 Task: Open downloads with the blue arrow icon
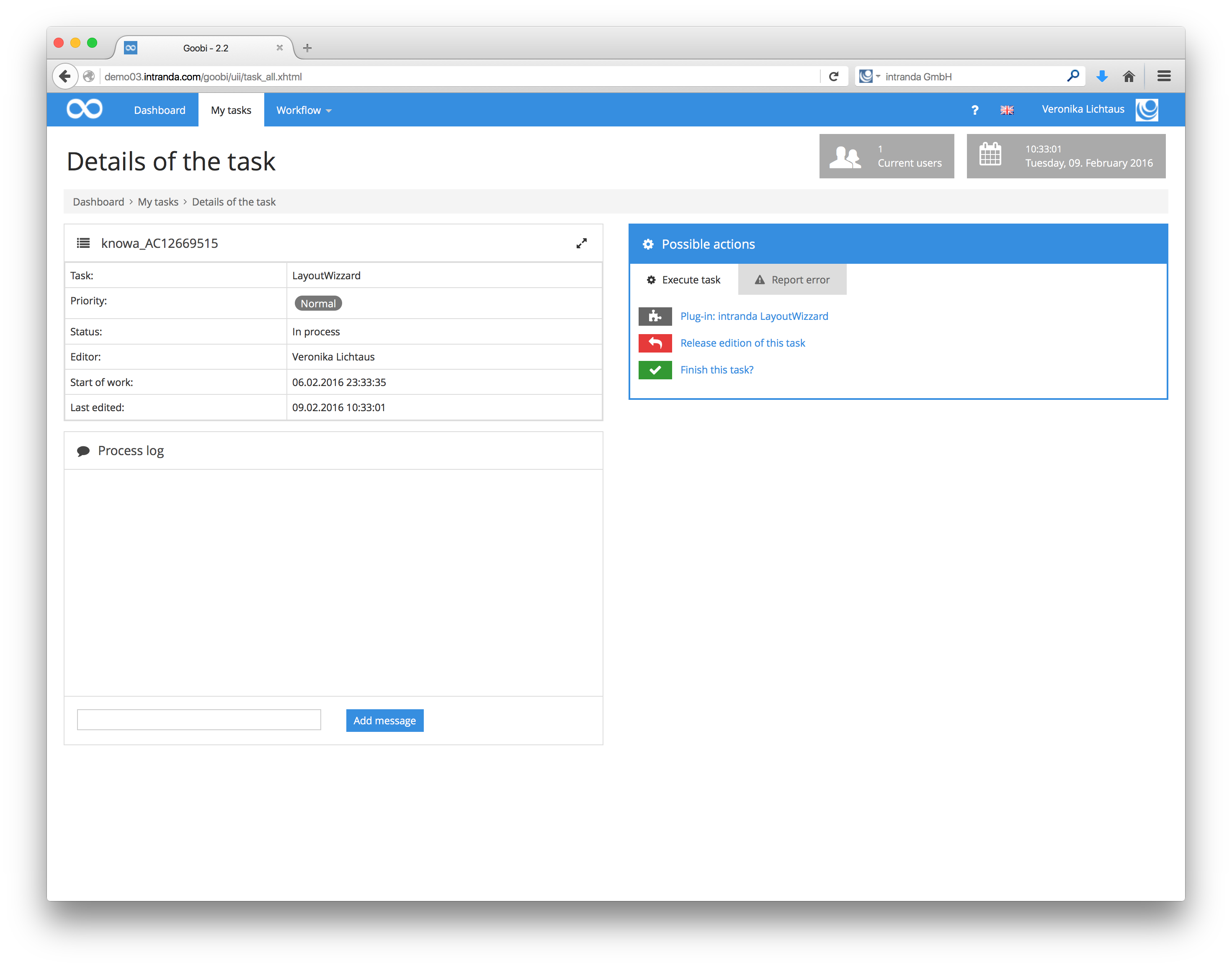click(x=1102, y=76)
